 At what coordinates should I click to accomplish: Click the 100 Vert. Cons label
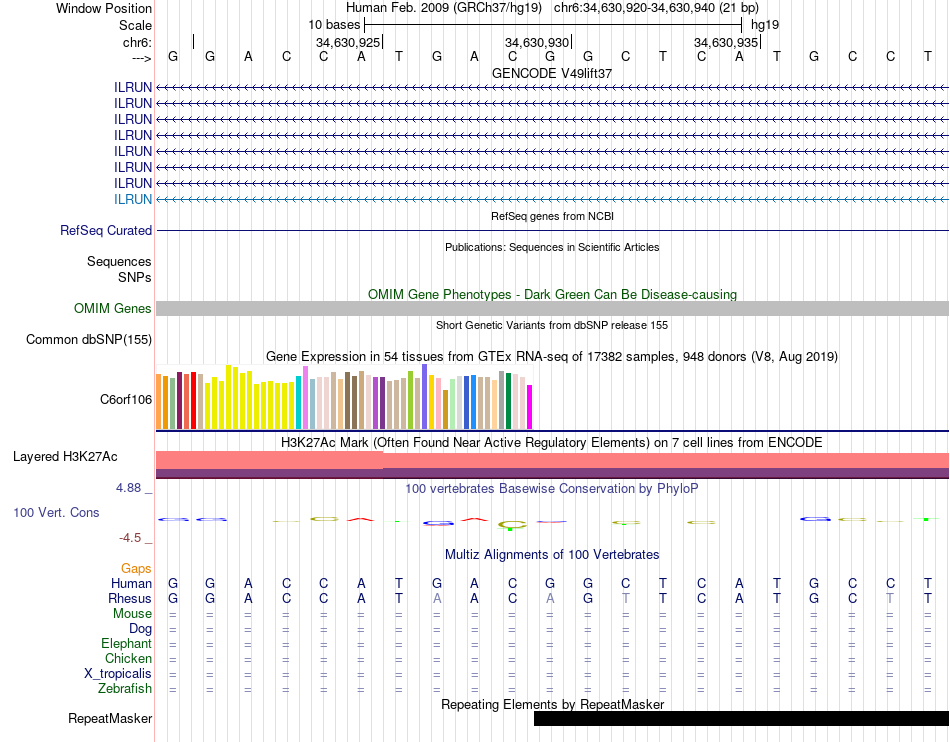tap(56, 512)
